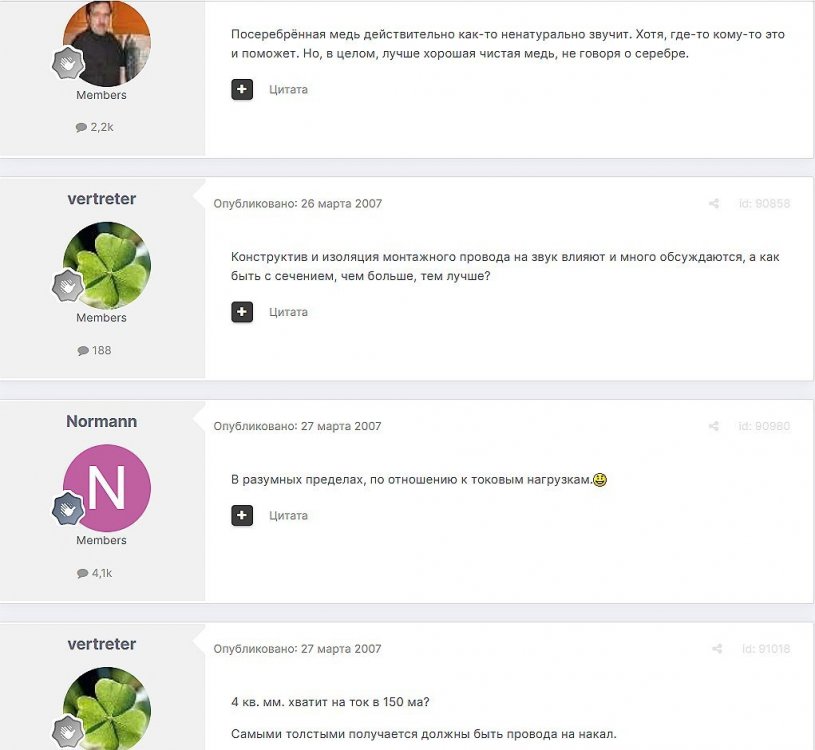Share Normann's post id 90980

(714, 426)
